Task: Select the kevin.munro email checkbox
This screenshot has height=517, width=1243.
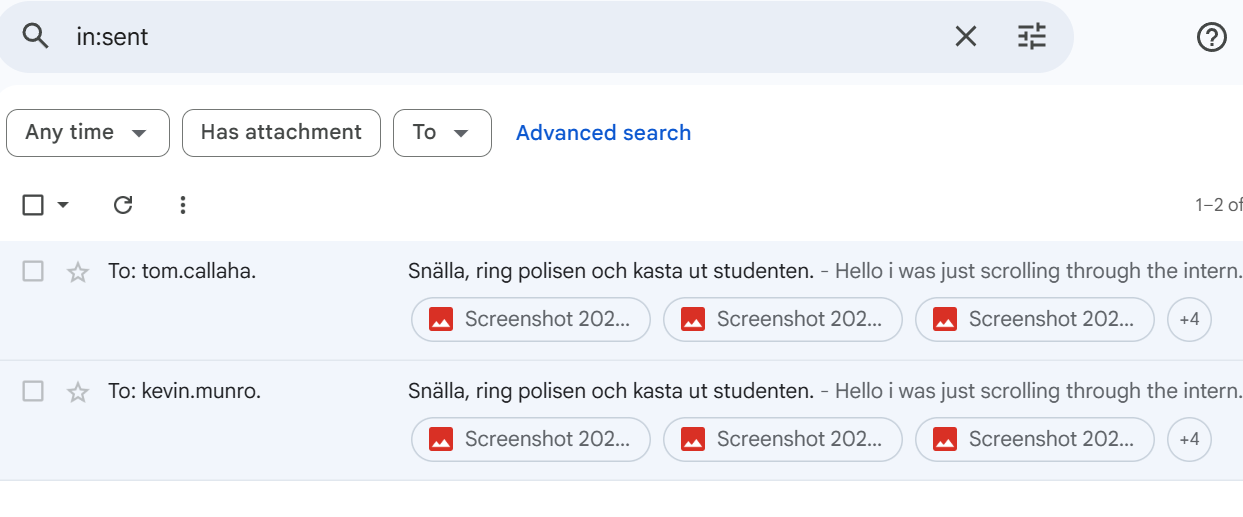Action: 33,391
